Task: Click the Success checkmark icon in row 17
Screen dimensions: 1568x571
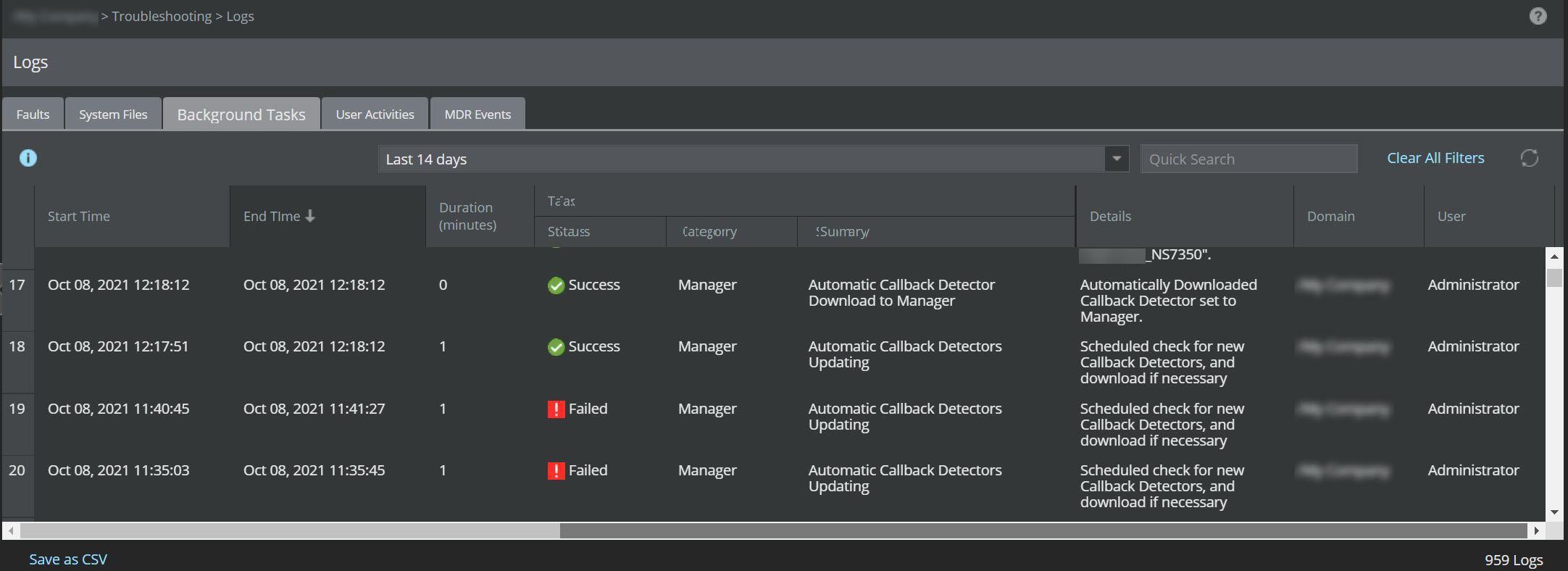Action: [x=556, y=285]
